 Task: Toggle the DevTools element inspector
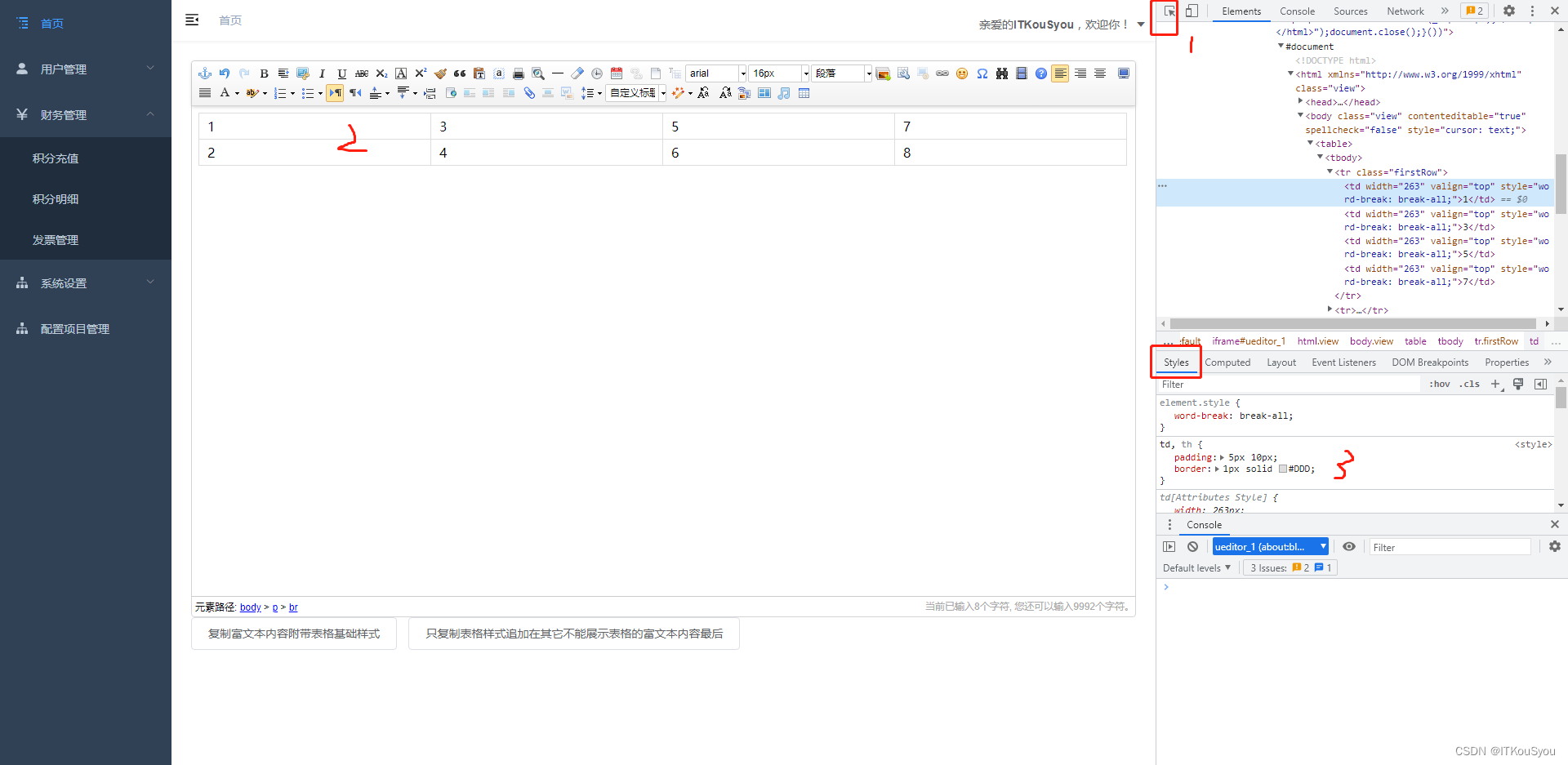(1169, 11)
